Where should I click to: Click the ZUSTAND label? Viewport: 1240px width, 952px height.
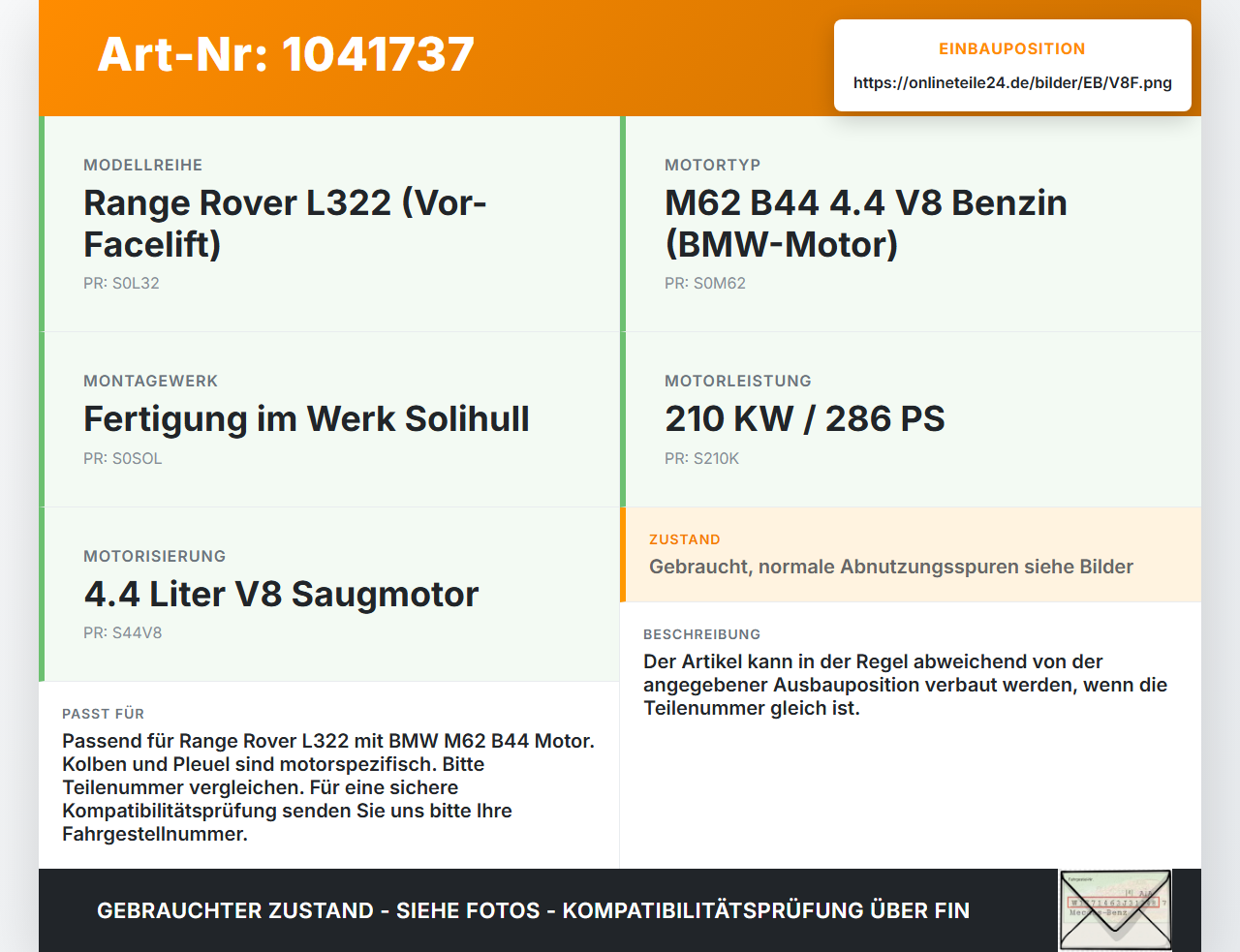click(x=685, y=539)
